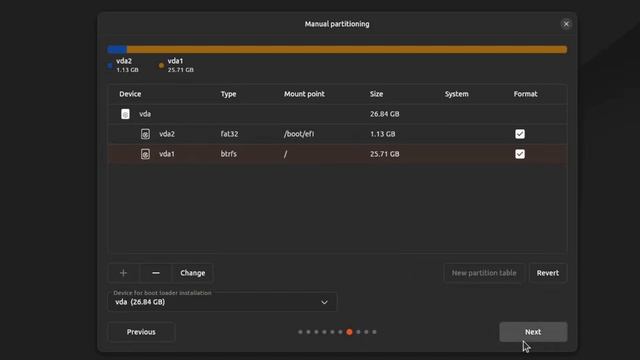Click vda1 legend label under bar
Screen dimensions: 640x360
tap(176, 61)
